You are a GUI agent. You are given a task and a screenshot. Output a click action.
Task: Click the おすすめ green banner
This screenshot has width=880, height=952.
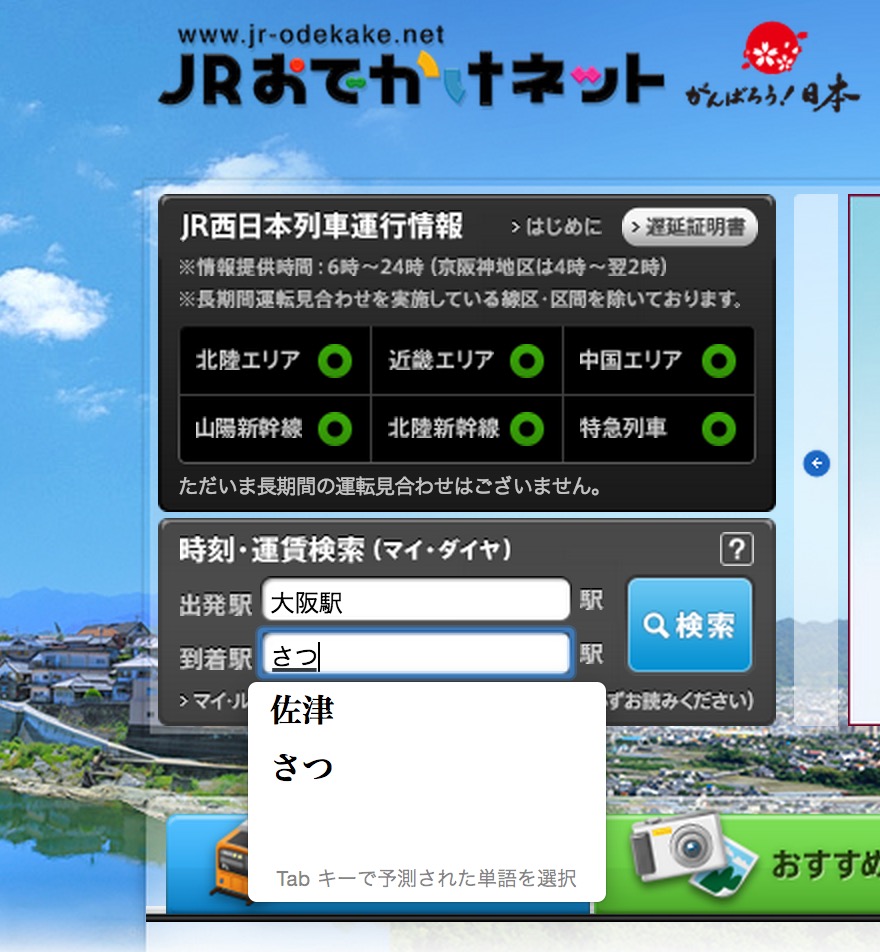pos(737,863)
